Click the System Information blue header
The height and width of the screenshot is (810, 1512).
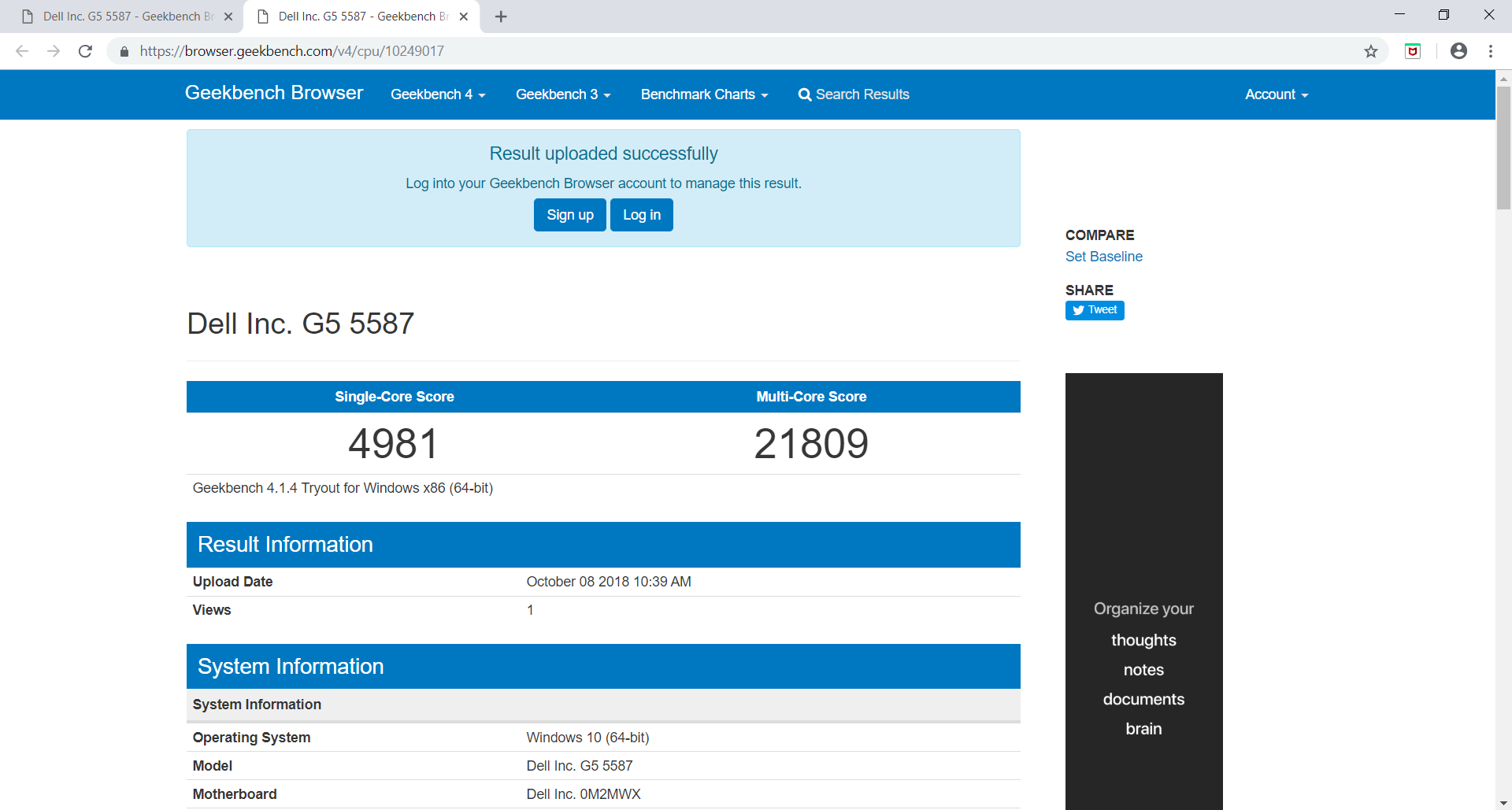click(x=603, y=667)
